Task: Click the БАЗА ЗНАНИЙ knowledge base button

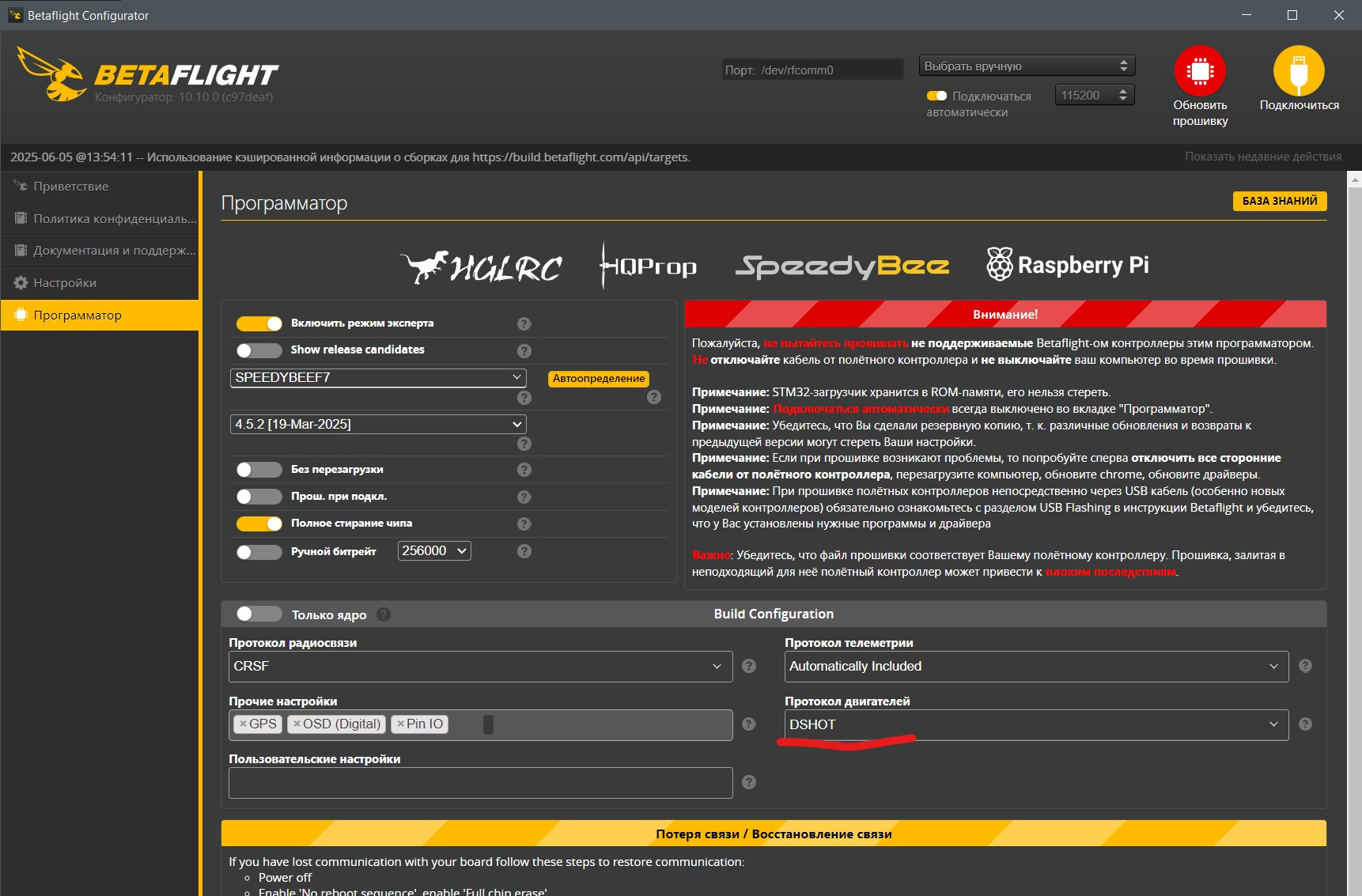Action: [1279, 202]
